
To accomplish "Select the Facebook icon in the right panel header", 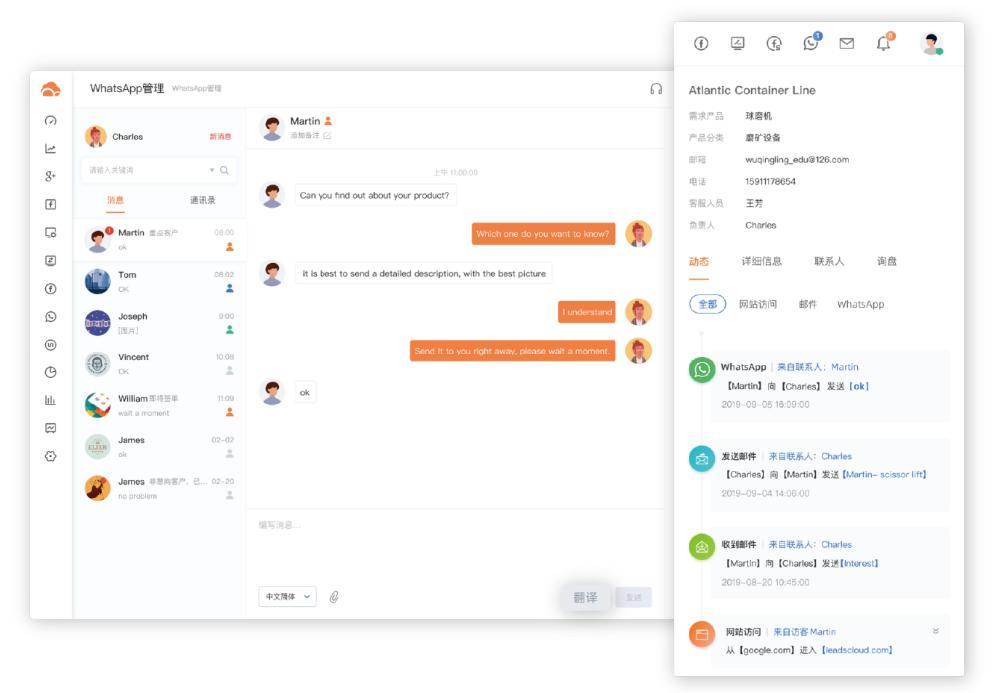I will point(702,42).
